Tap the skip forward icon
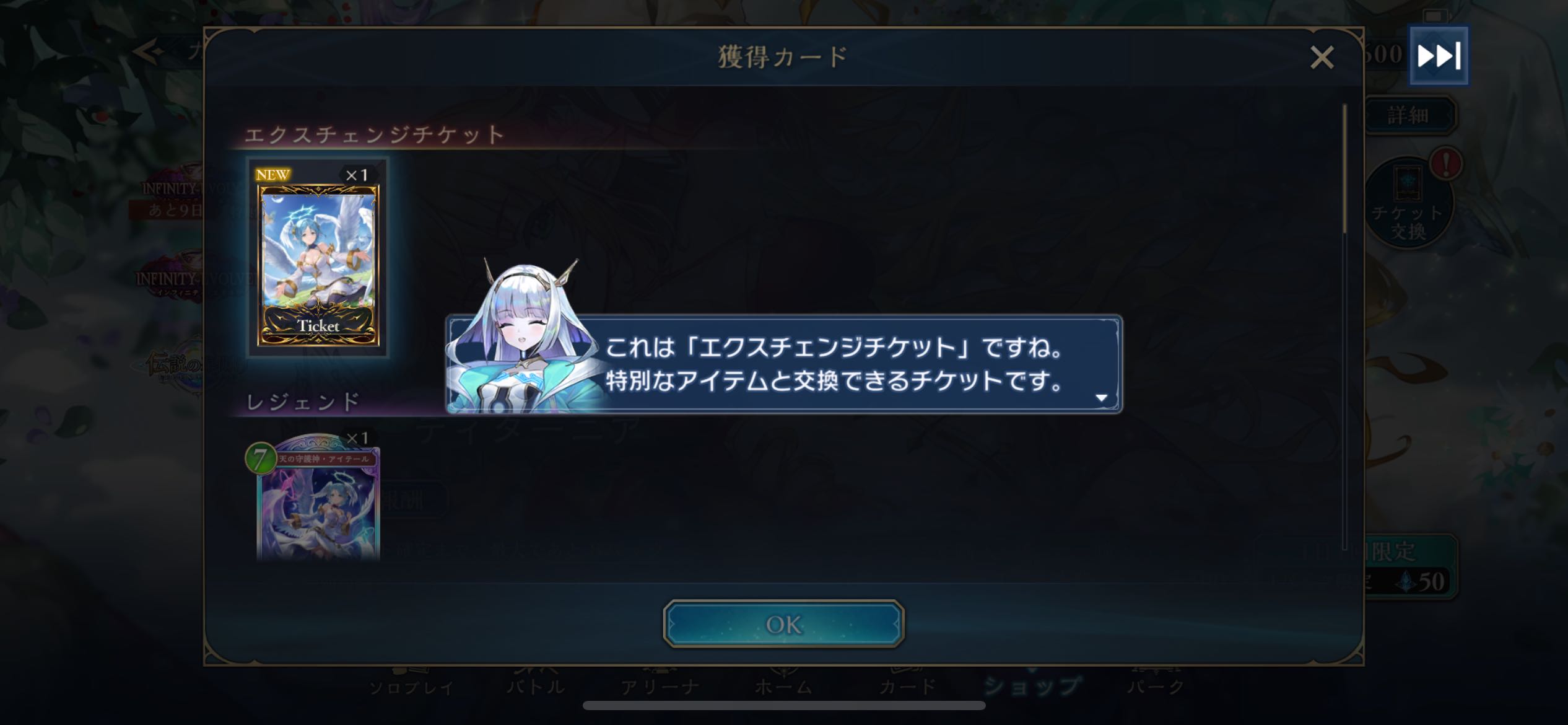Viewport: 1568px width, 725px height. pos(1439,56)
